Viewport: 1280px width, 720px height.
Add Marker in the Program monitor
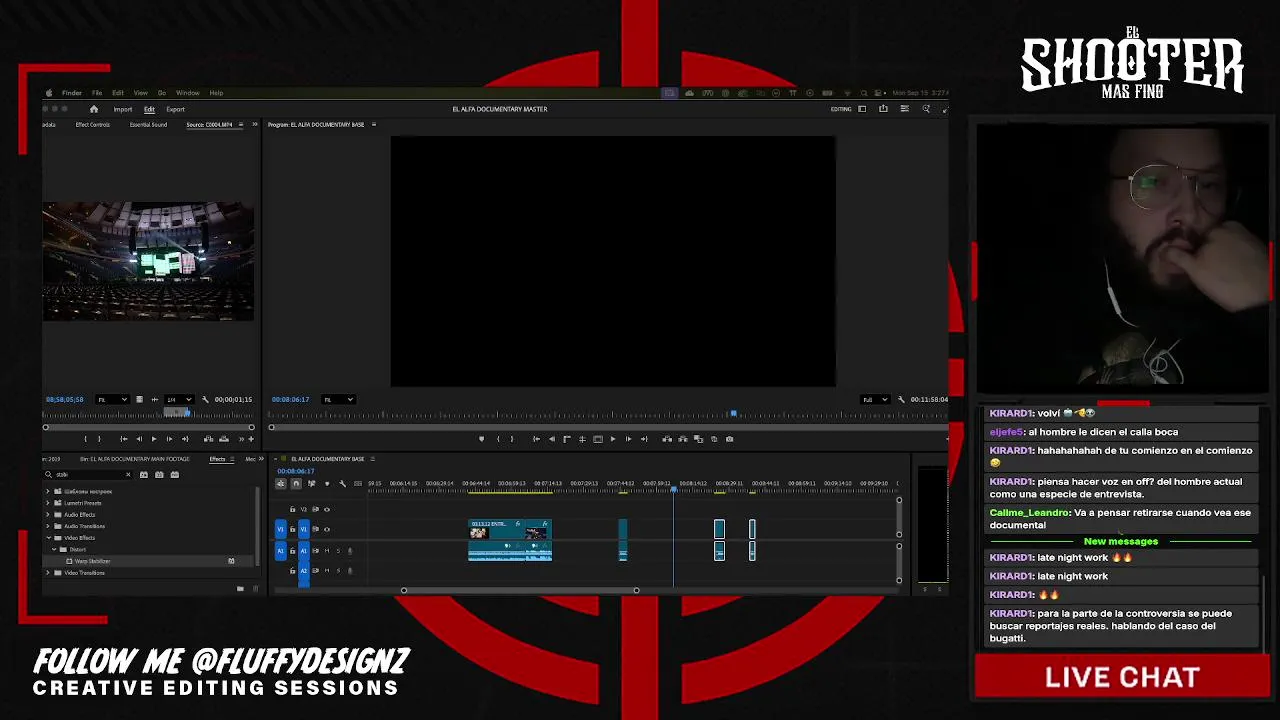(482, 439)
